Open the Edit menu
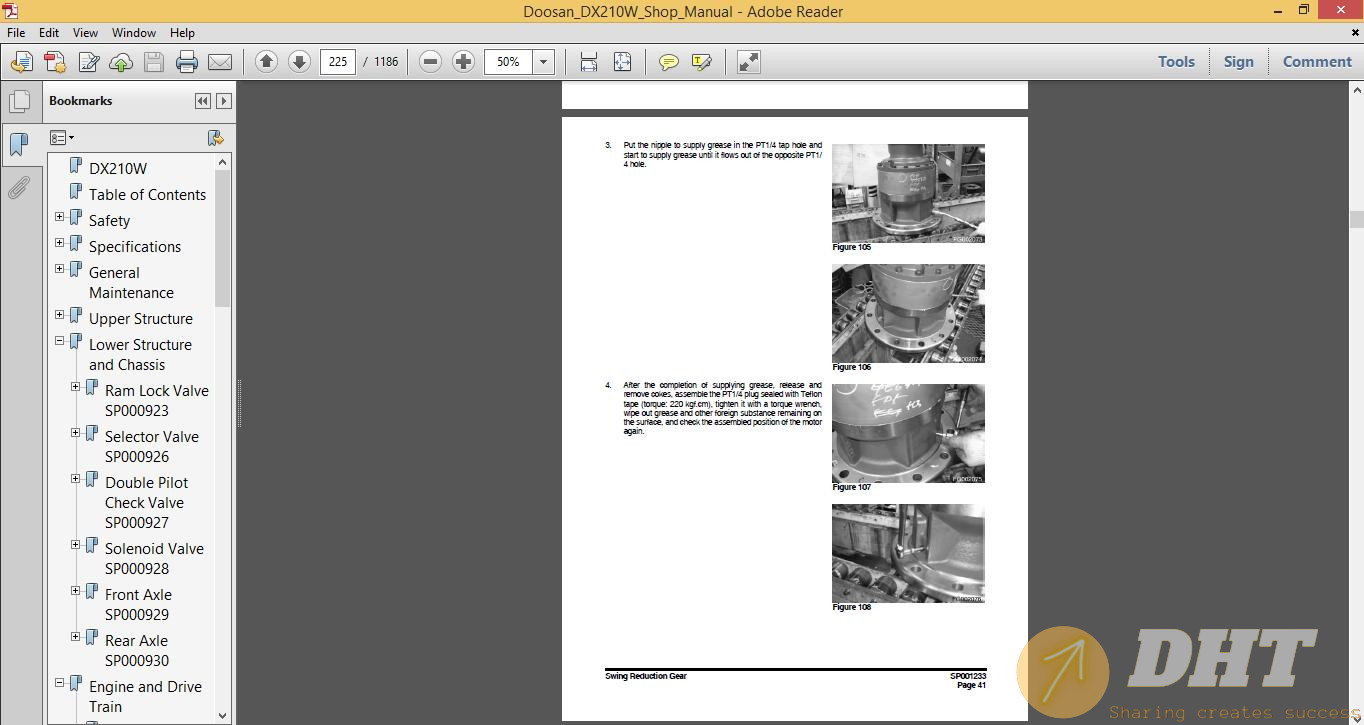The width and height of the screenshot is (1364, 725). pyautogui.click(x=48, y=33)
